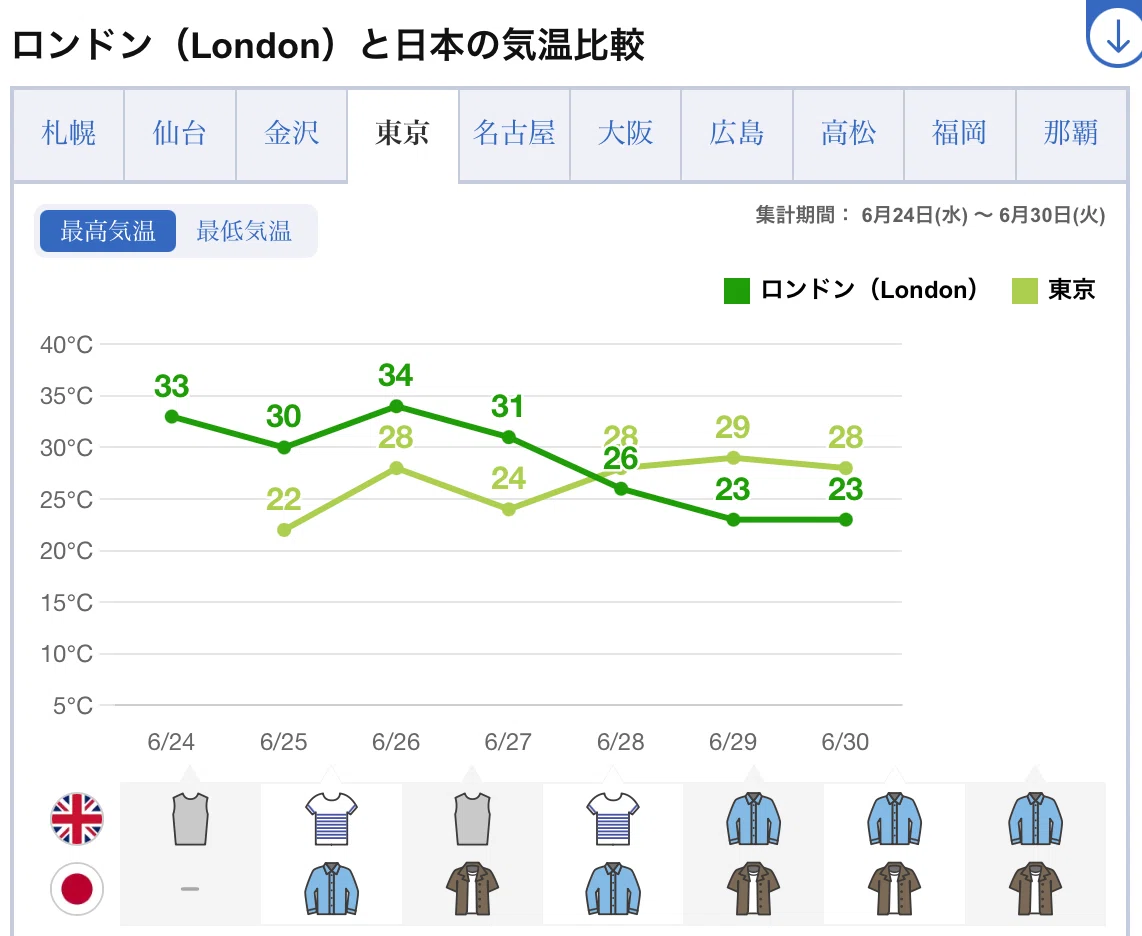Switch to the 最低気温 toggle

(x=244, y=231)
